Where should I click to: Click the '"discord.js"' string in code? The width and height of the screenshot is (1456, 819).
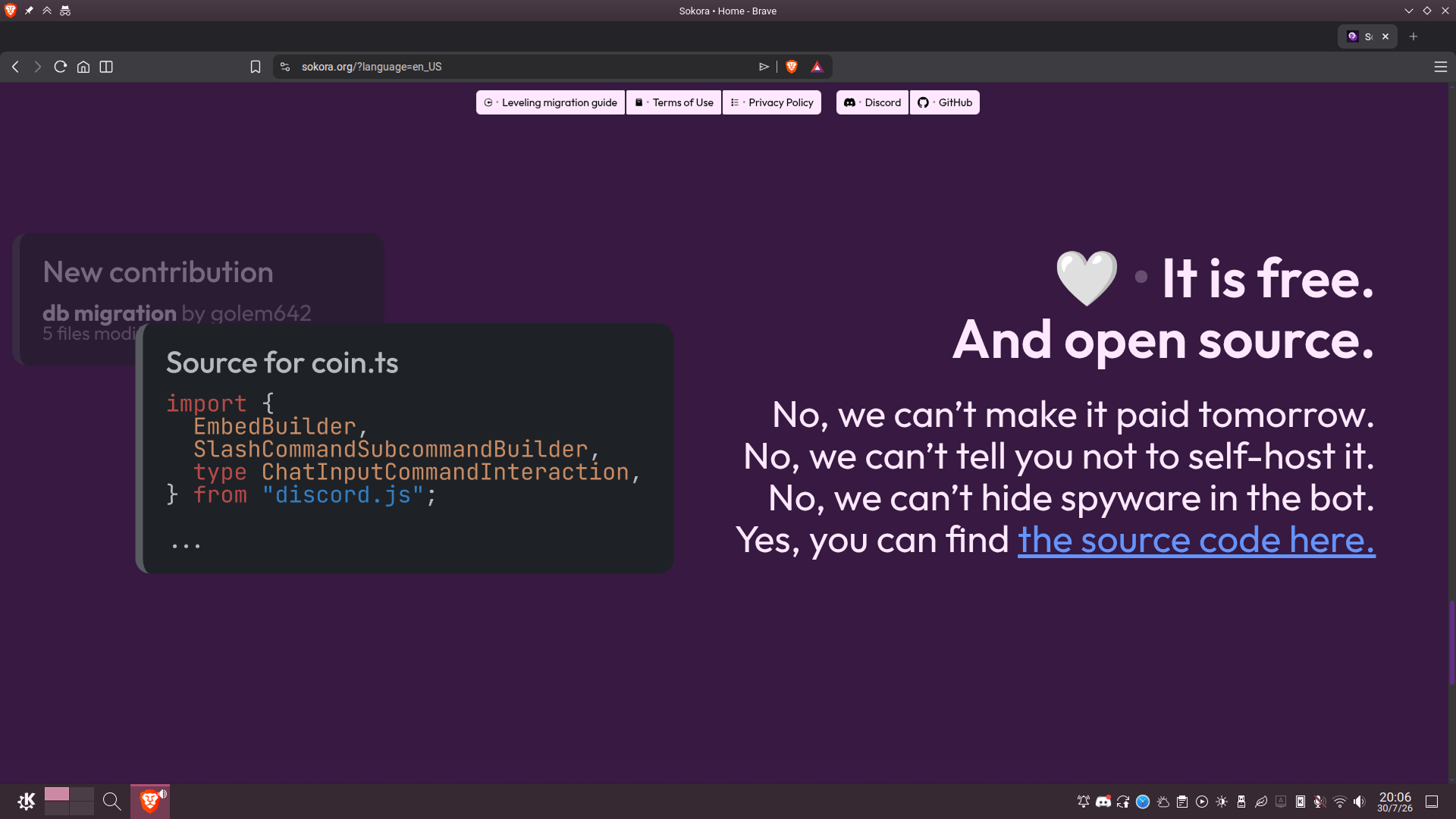[343, 495]
